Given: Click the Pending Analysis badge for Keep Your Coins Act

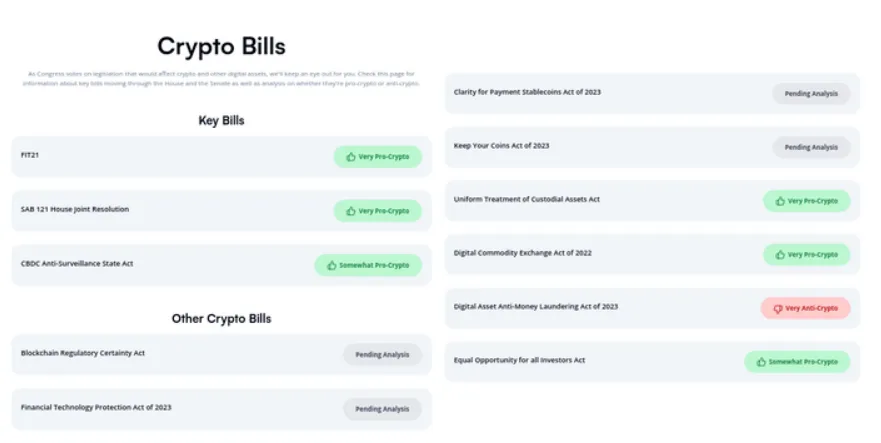Looking at the screenshot, I should point(811,147).
